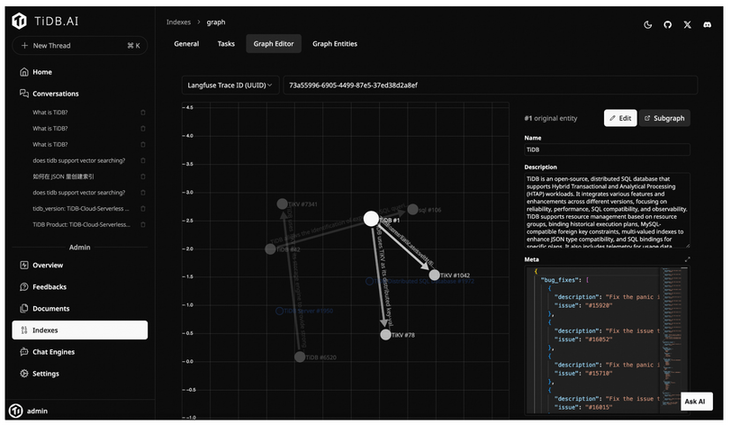Delete first 'What is TiDB?' conversation icon

pyautogui.click(x=143, y=112)
